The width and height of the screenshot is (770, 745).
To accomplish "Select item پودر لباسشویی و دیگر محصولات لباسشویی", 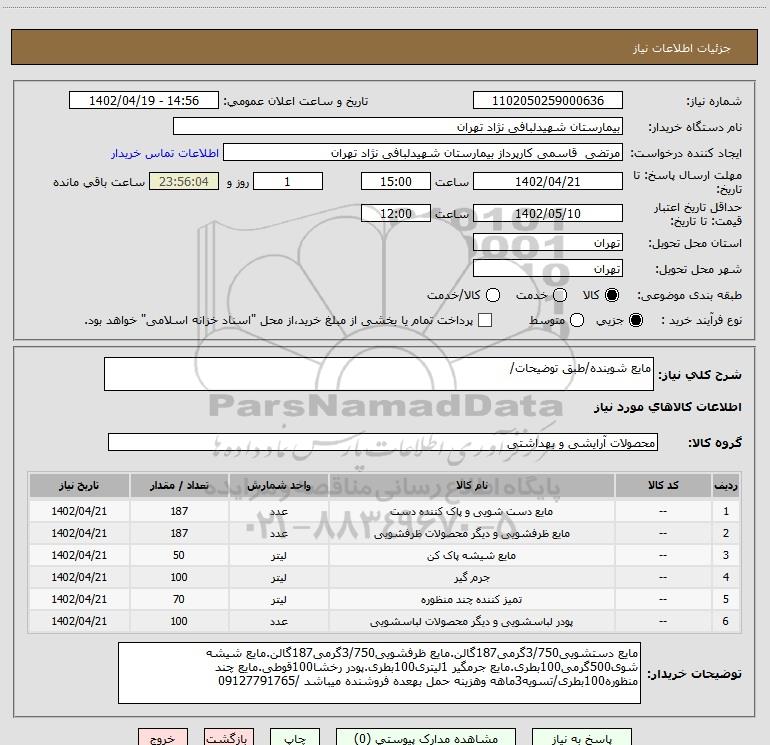I will click(x=471, y=622).
